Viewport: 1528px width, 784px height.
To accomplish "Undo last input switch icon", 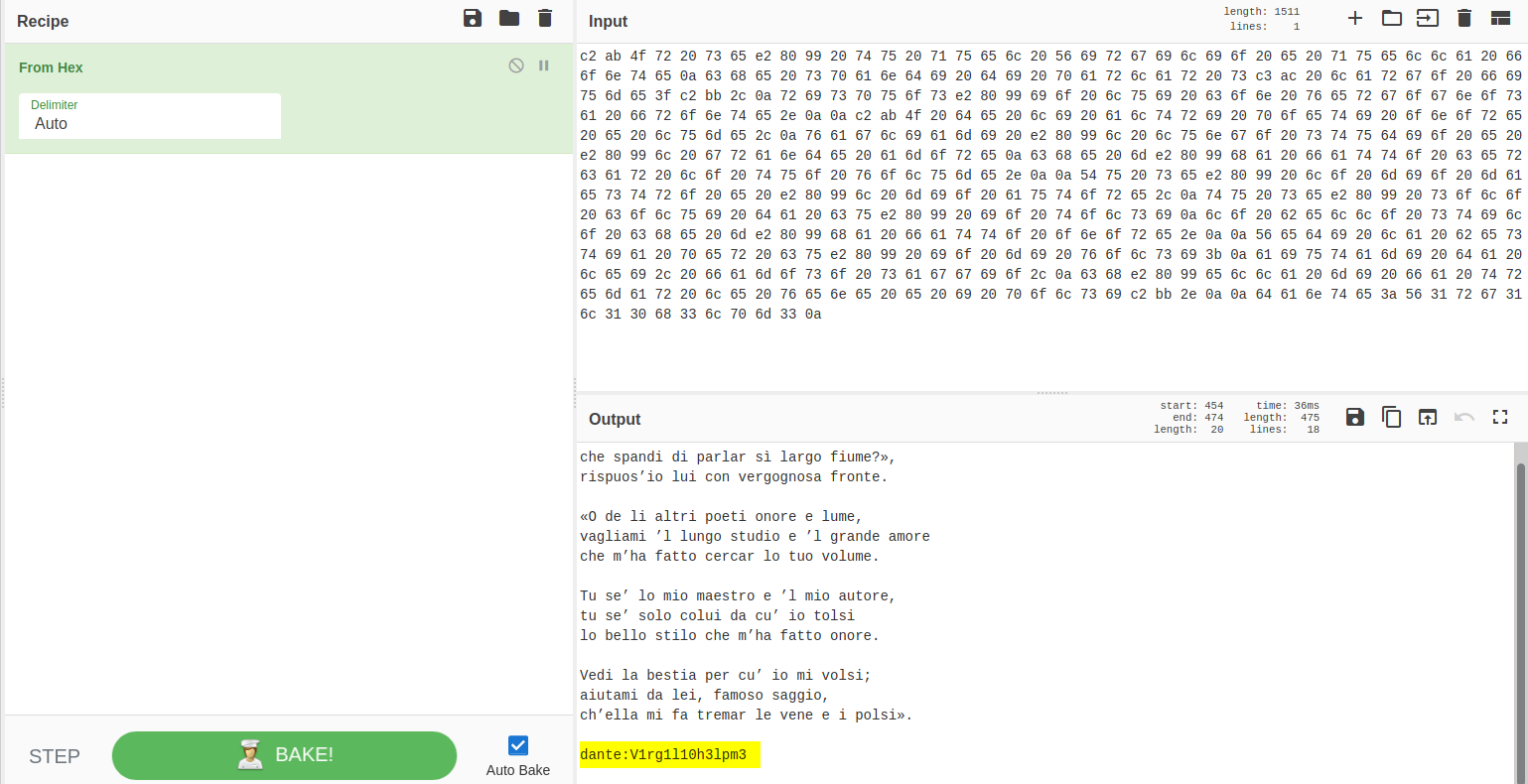I will [1463, 417].
